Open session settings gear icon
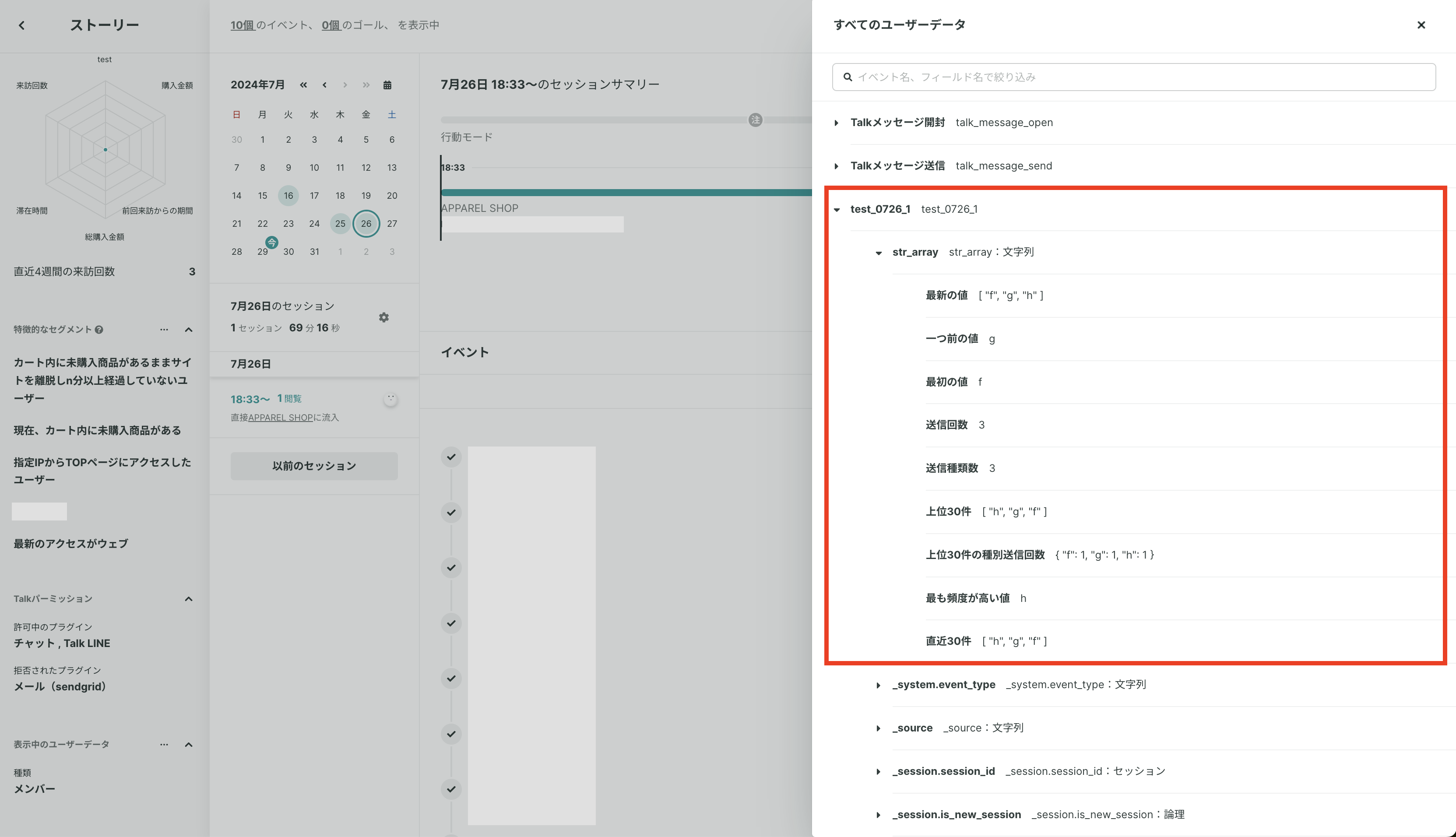This screenshot has width=1456, height=837. pos(384,317)
